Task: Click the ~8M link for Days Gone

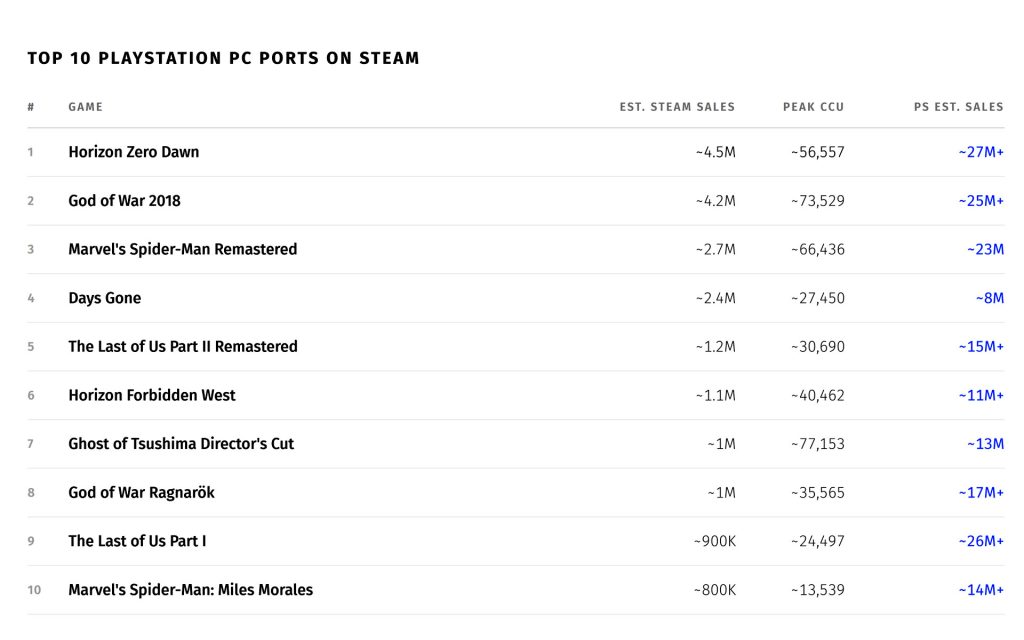Action: (989, 298)
